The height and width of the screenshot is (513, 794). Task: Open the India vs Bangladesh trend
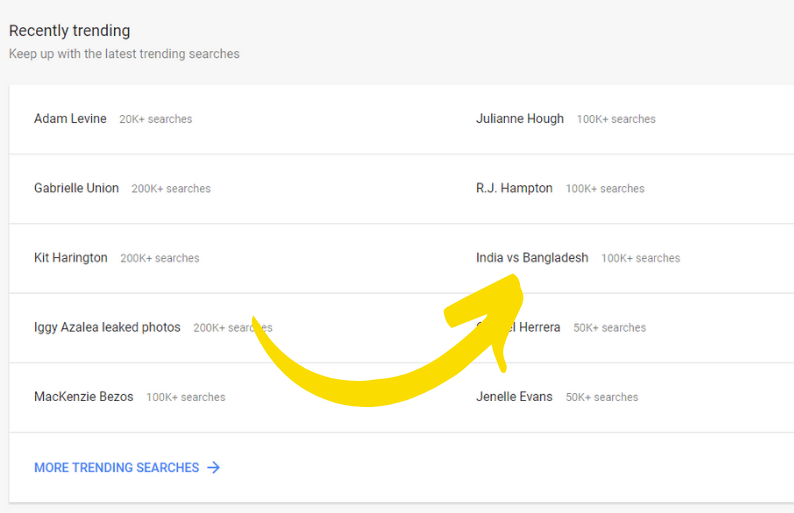tap(532, 258)
